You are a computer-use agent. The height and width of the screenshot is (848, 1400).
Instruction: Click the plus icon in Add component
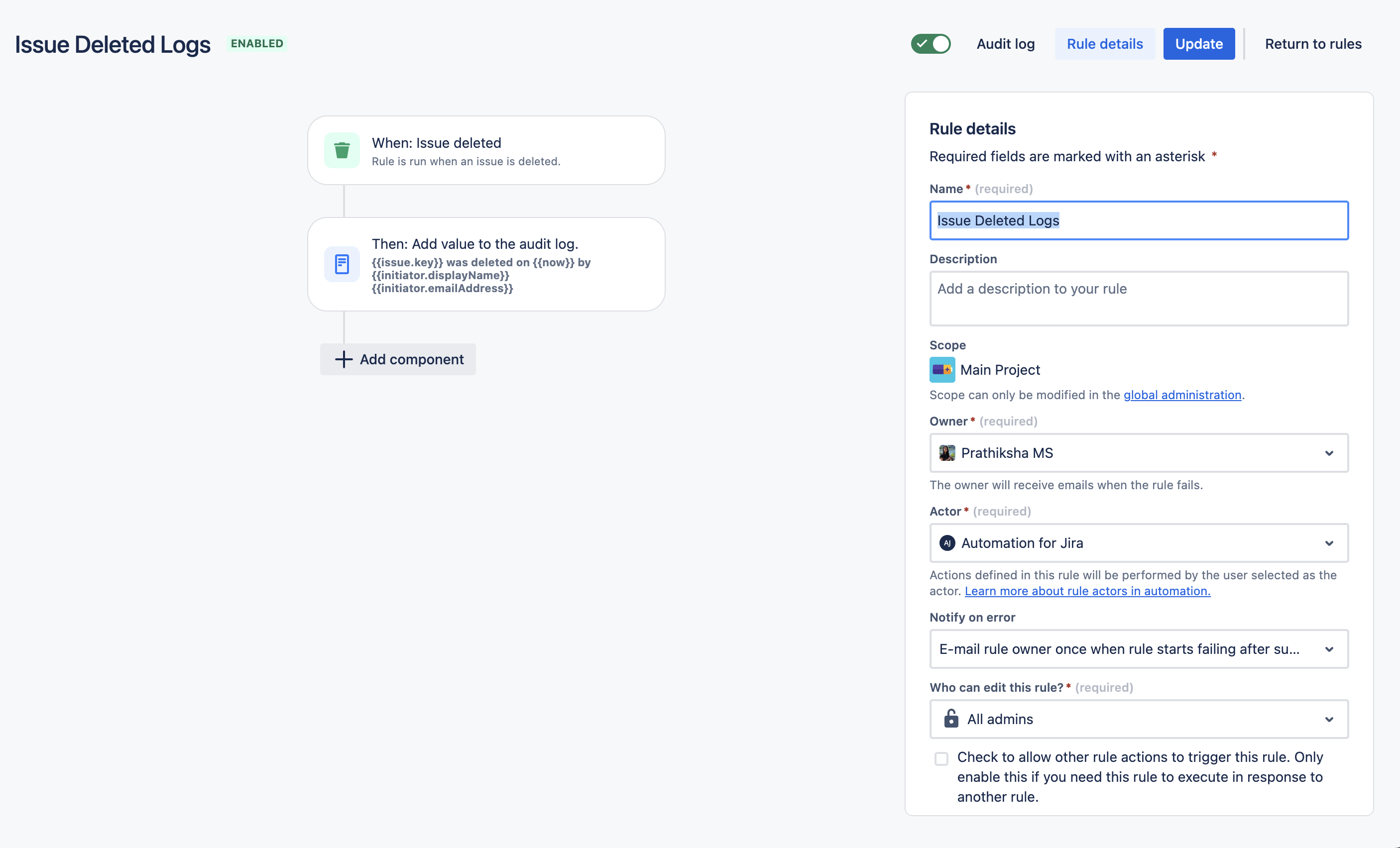[343, 359]
